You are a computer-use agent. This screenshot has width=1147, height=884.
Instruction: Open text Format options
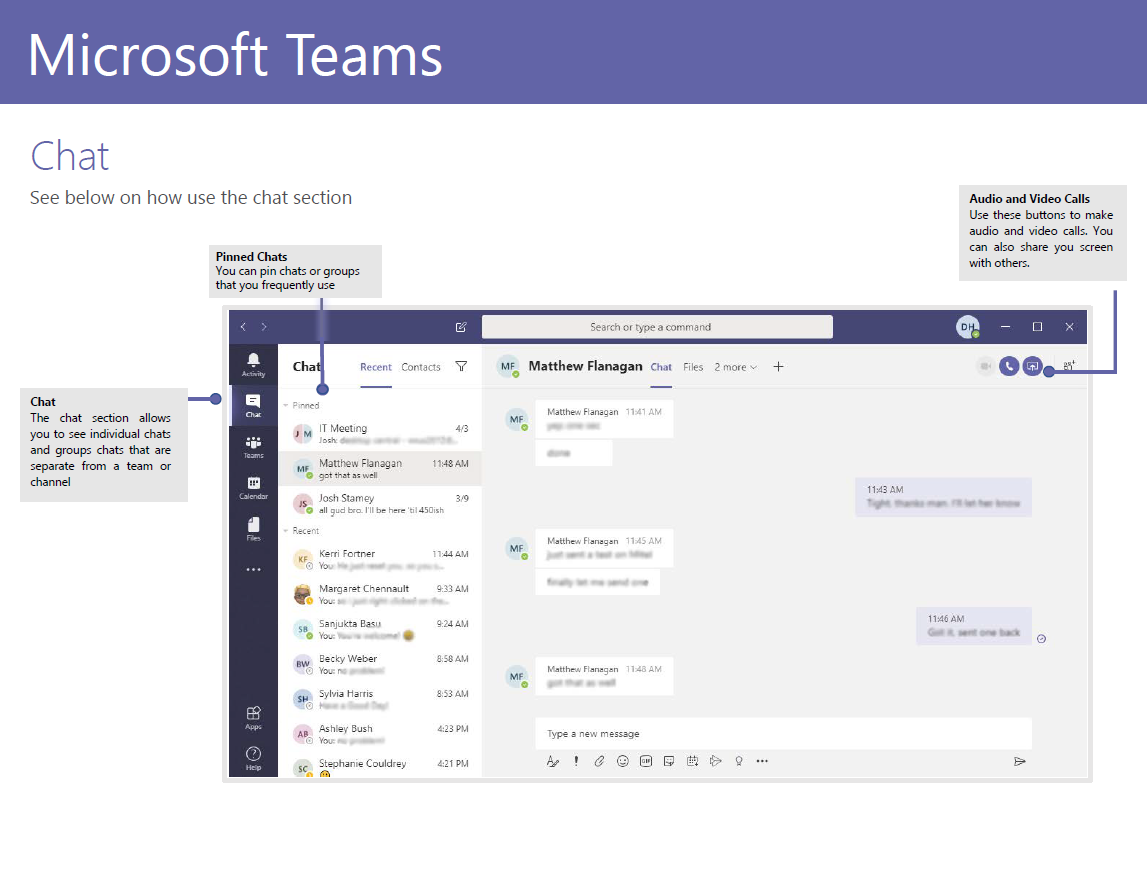click(x=552, y=761)
